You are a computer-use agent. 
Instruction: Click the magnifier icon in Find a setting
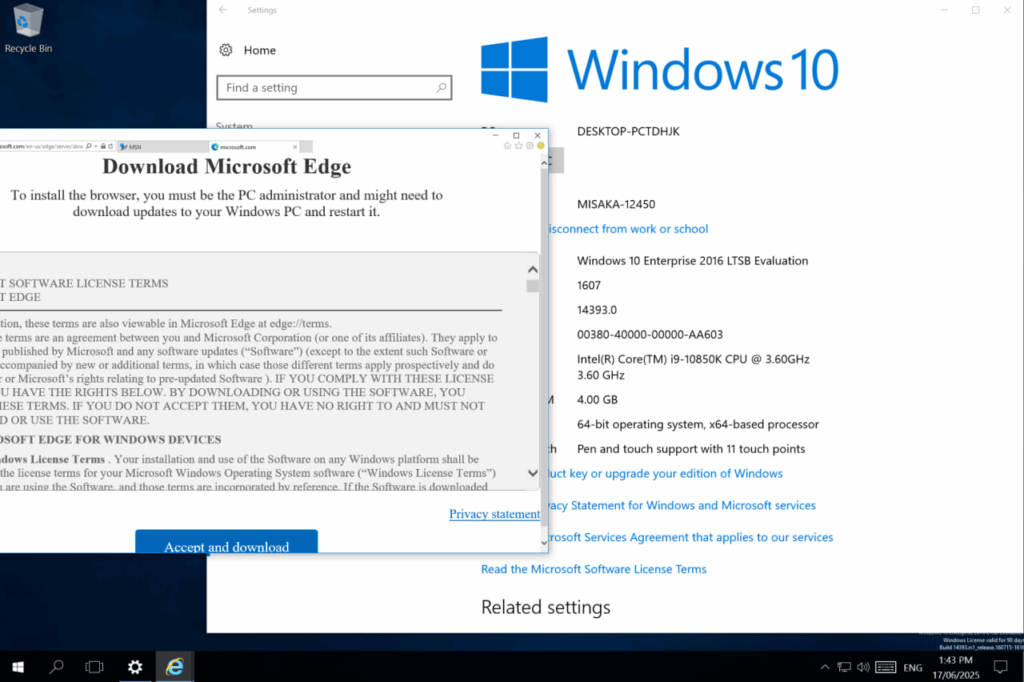pyautogui.click(x=441, y=88)
